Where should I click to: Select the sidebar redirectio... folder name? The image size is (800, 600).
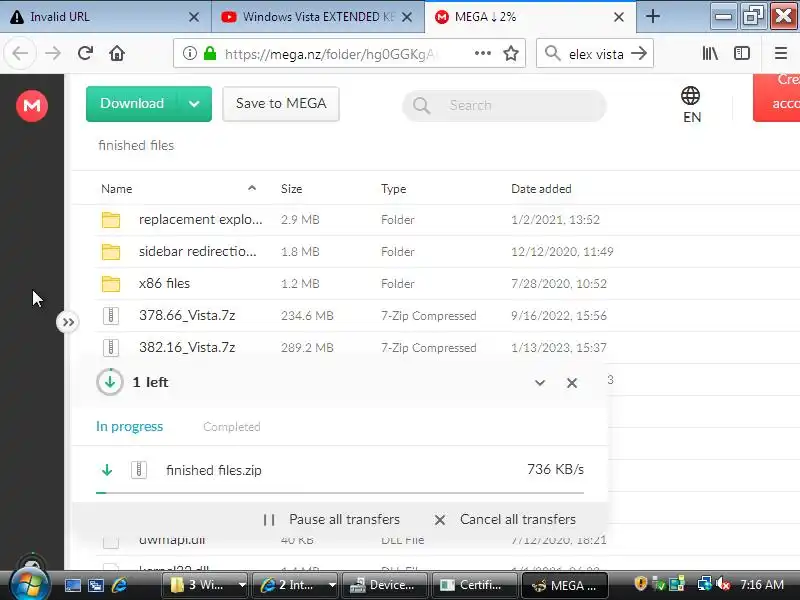(x=197, y=252)
